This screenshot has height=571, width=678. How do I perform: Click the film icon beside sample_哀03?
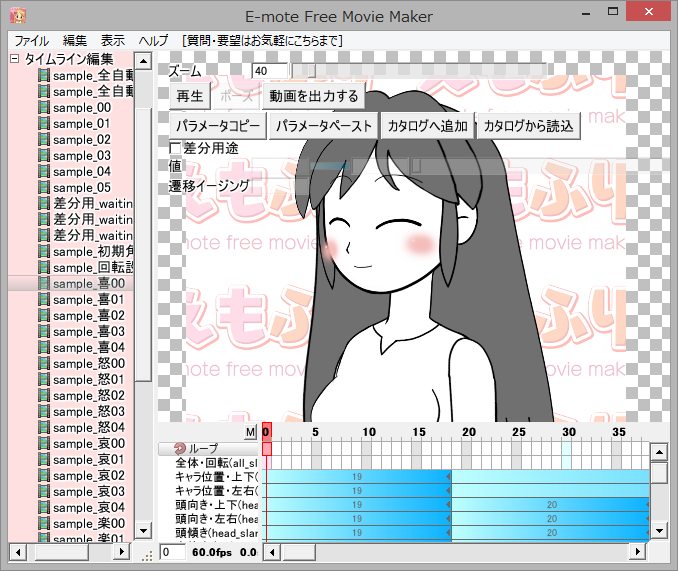44,491
